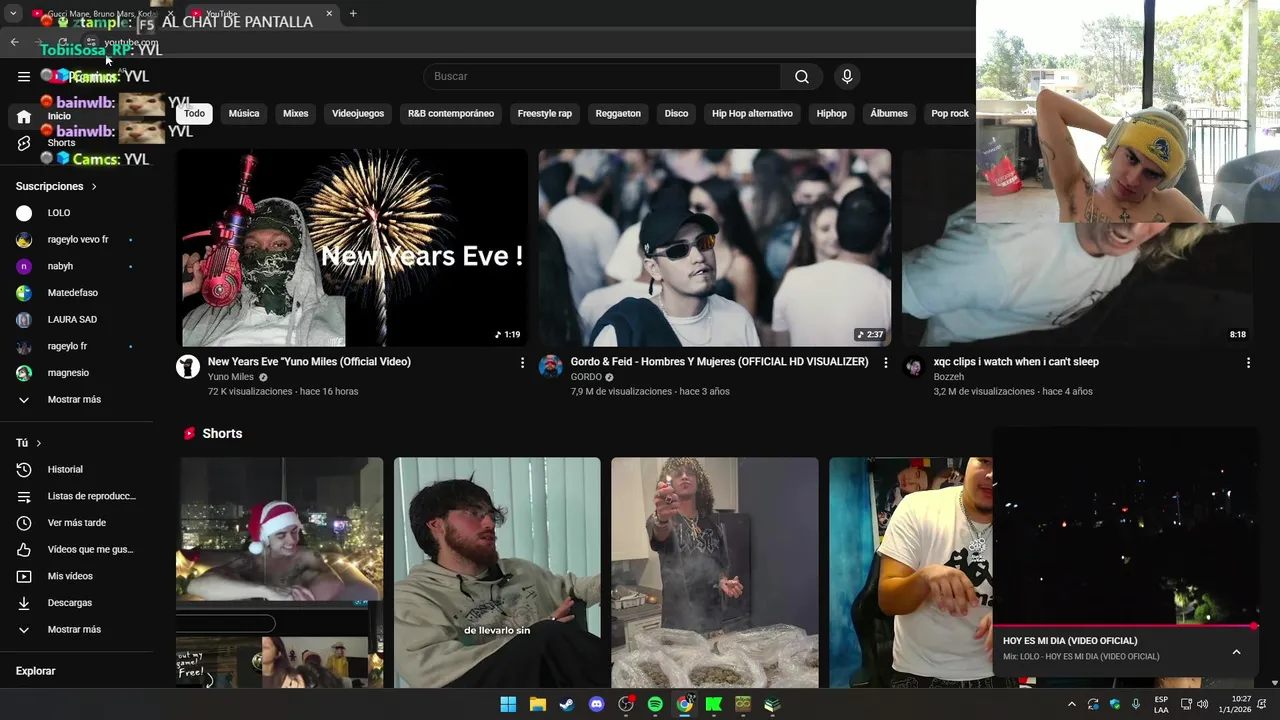Select the Videojuegos filter chip
Viewport: 1280px width, 720px height.
click(x=358, y=114)
